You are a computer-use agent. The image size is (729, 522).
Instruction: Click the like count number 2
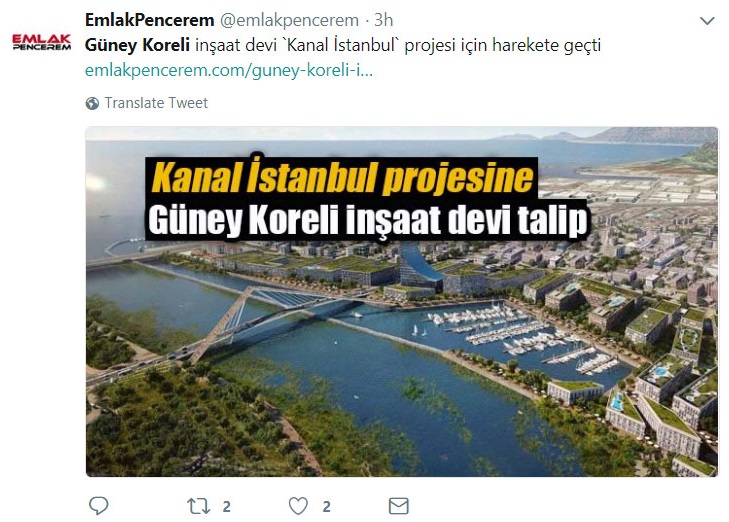[x=326, y=506]
